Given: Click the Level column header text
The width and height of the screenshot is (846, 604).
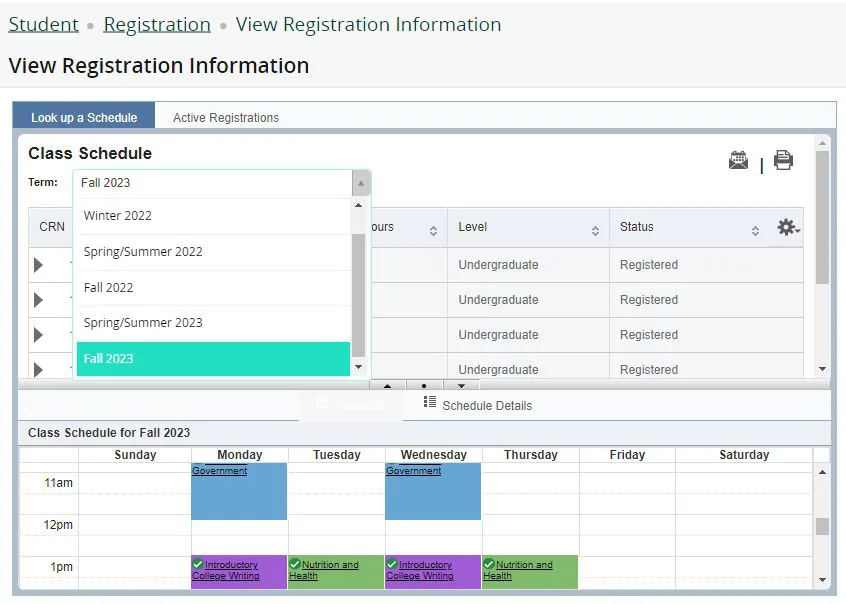Looking at the screenshot, I should (473, 227).
